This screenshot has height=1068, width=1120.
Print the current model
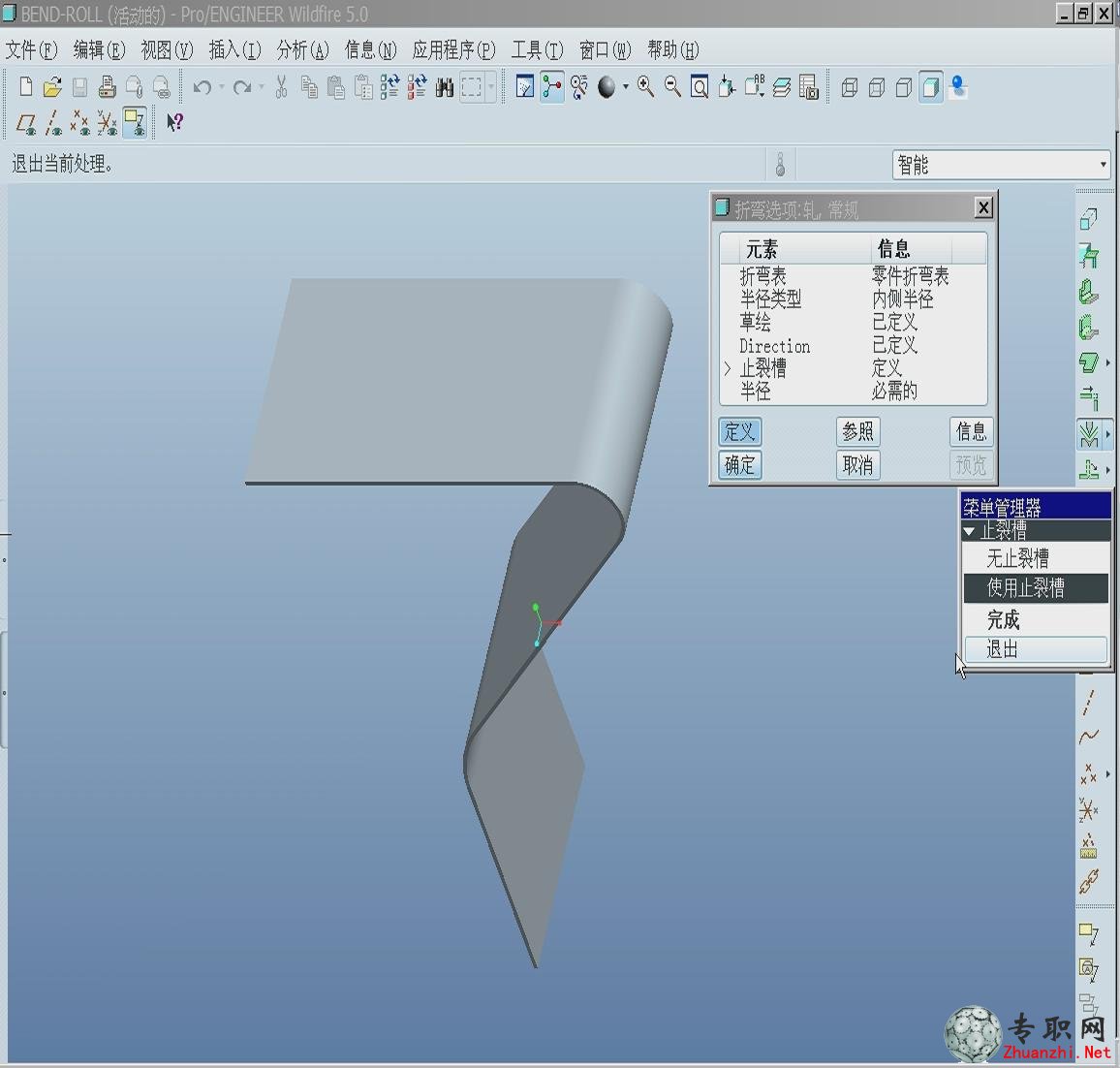tap(108, 87)
